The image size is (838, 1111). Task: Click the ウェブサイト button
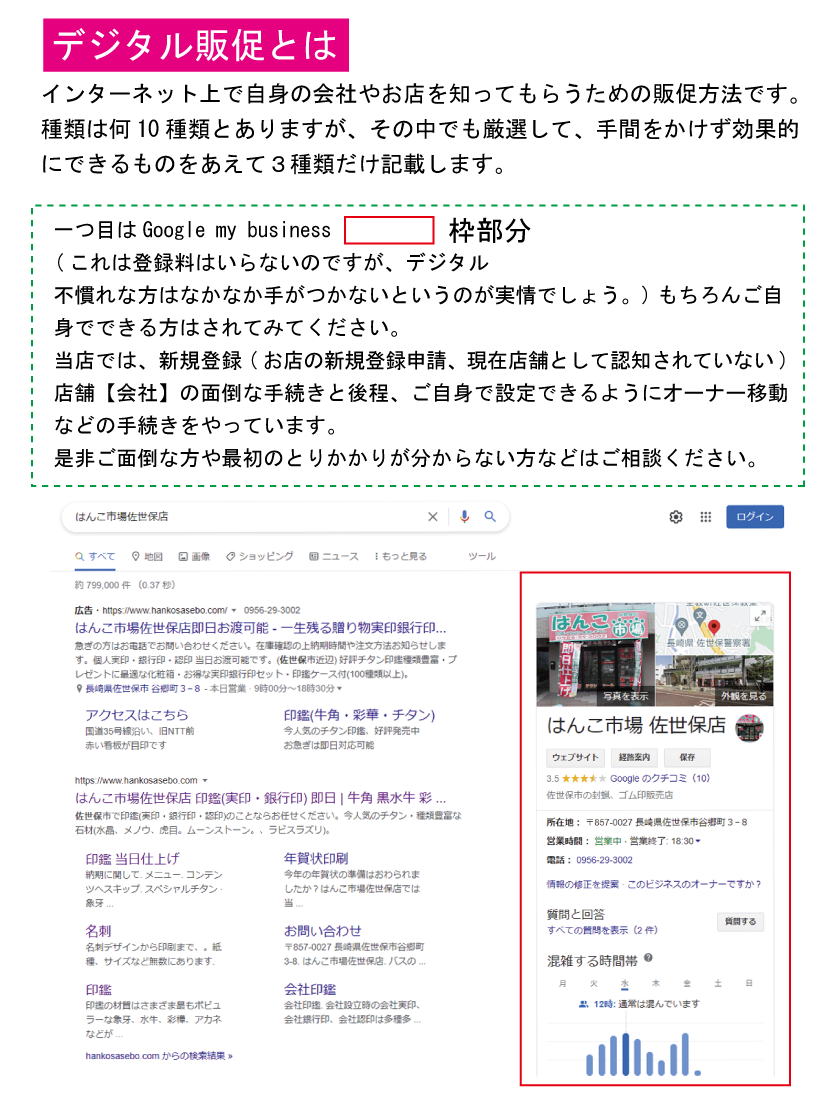pos(576,757)
